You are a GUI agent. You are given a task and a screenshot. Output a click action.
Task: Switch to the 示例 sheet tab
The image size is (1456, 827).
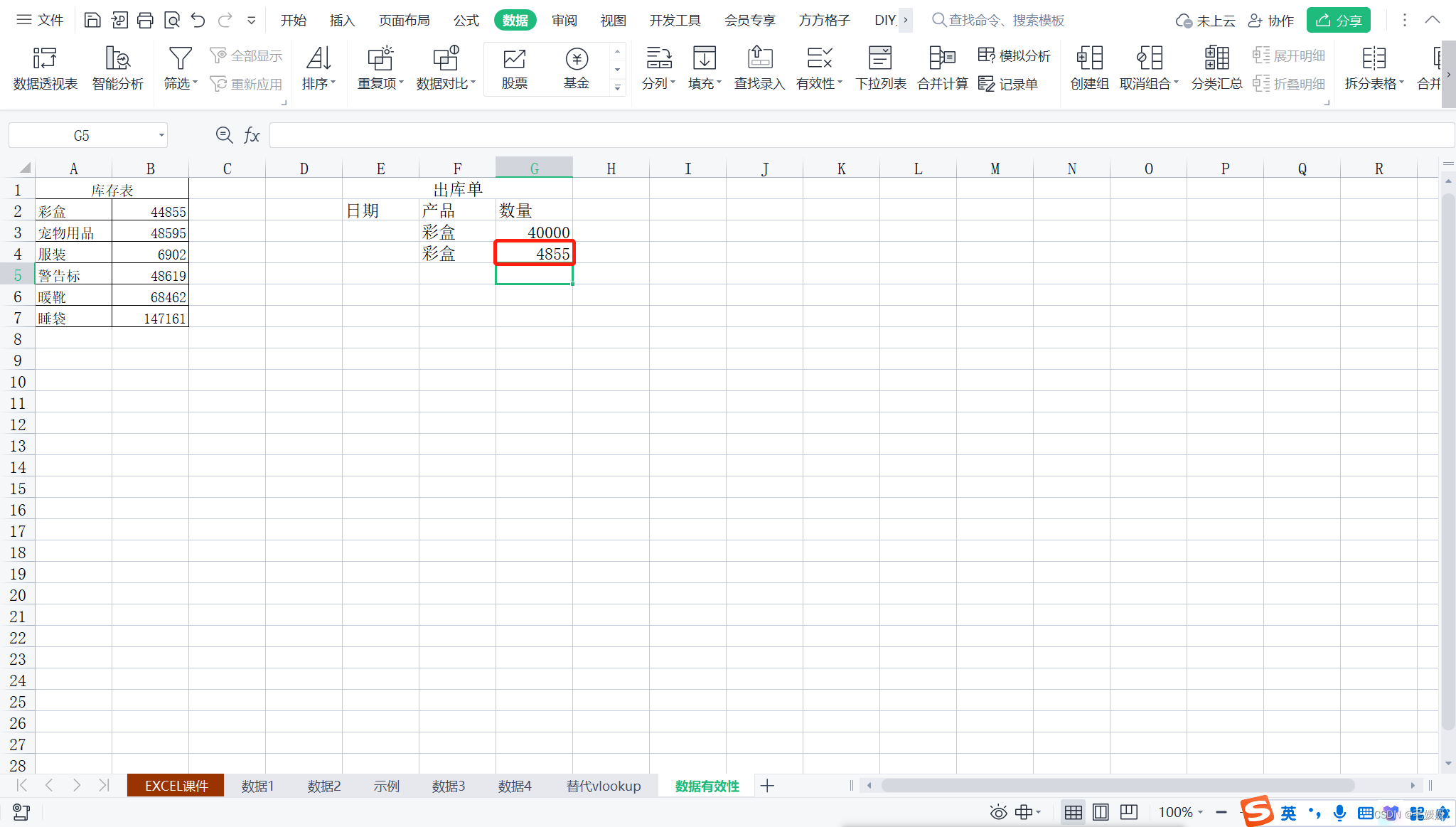[x=386, y=786]
